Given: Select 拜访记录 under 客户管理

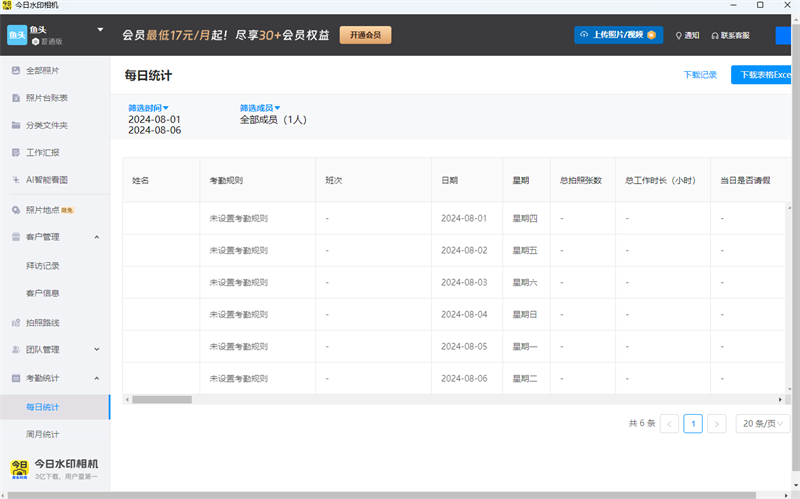Looking at the screenshot, I should (x=42, y=265).
